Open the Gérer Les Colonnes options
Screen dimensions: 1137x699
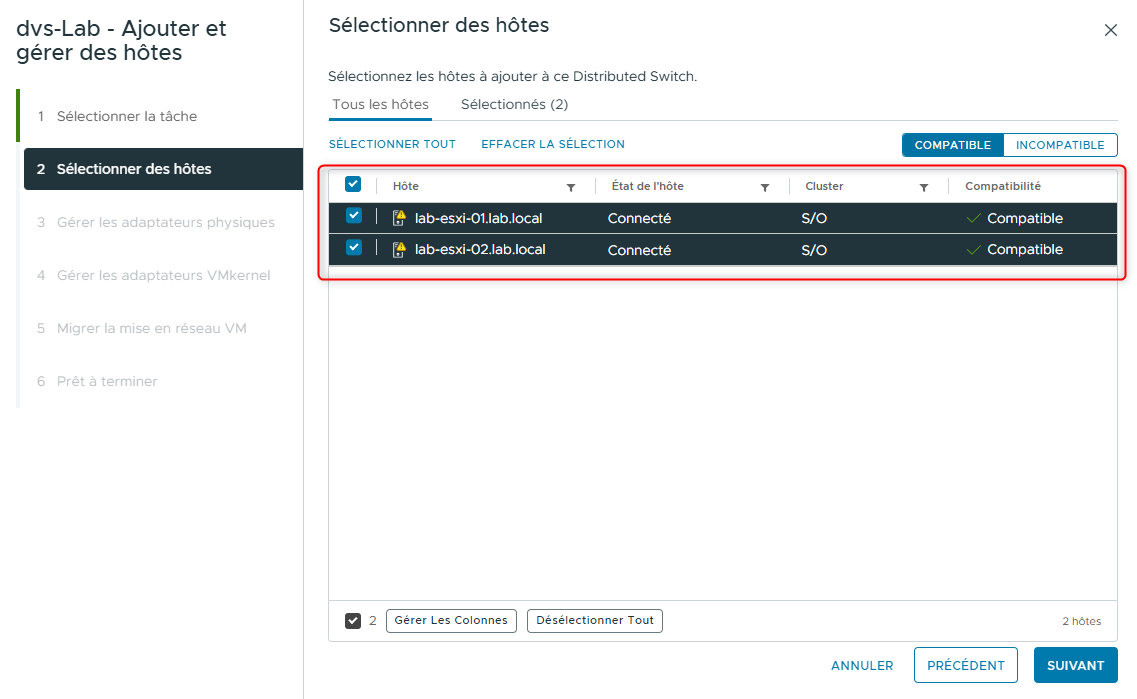coord(451,621)
